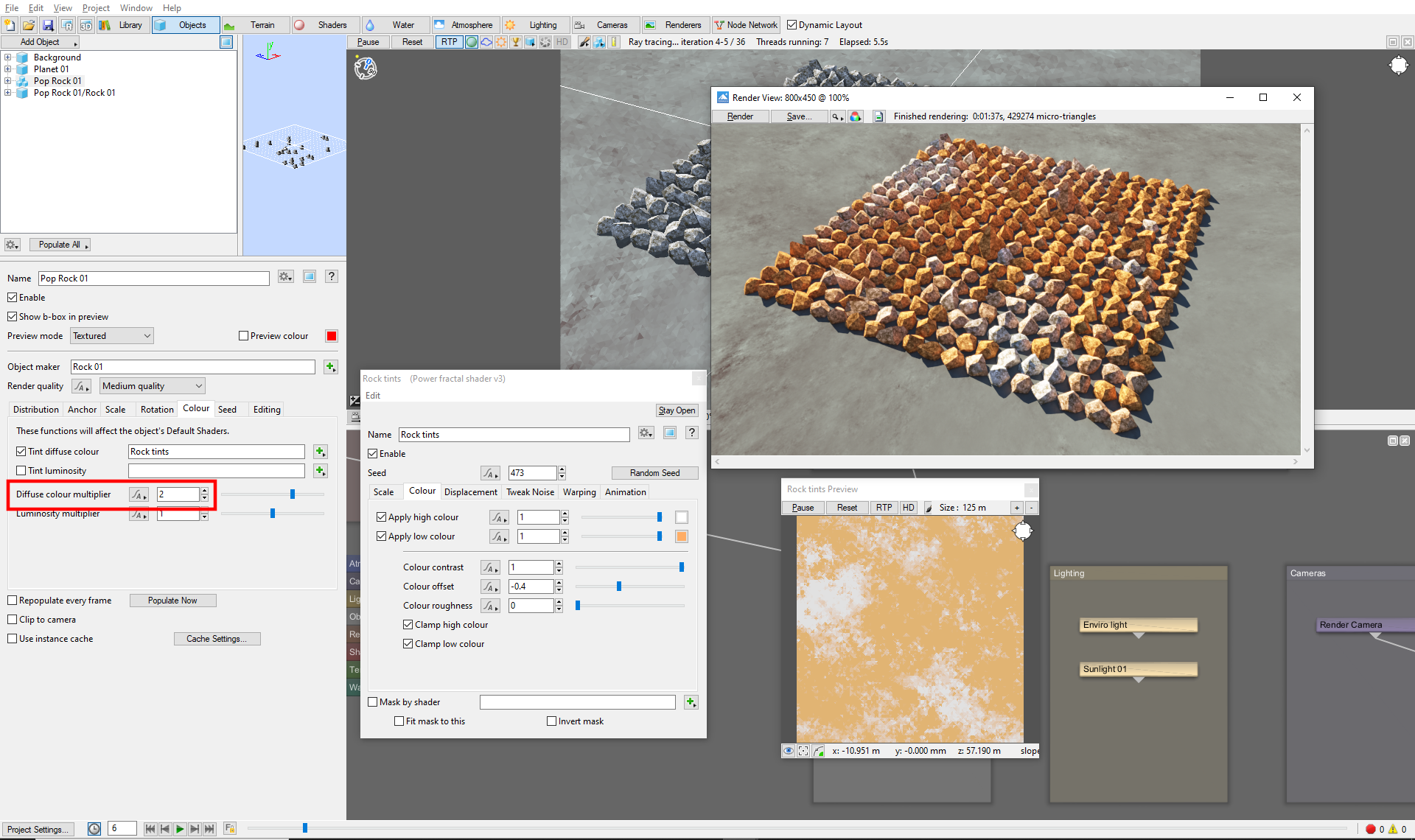Toggle Clamp low colour checkbox
Viewport: 1415px width, 840px height.
point(408,644)
